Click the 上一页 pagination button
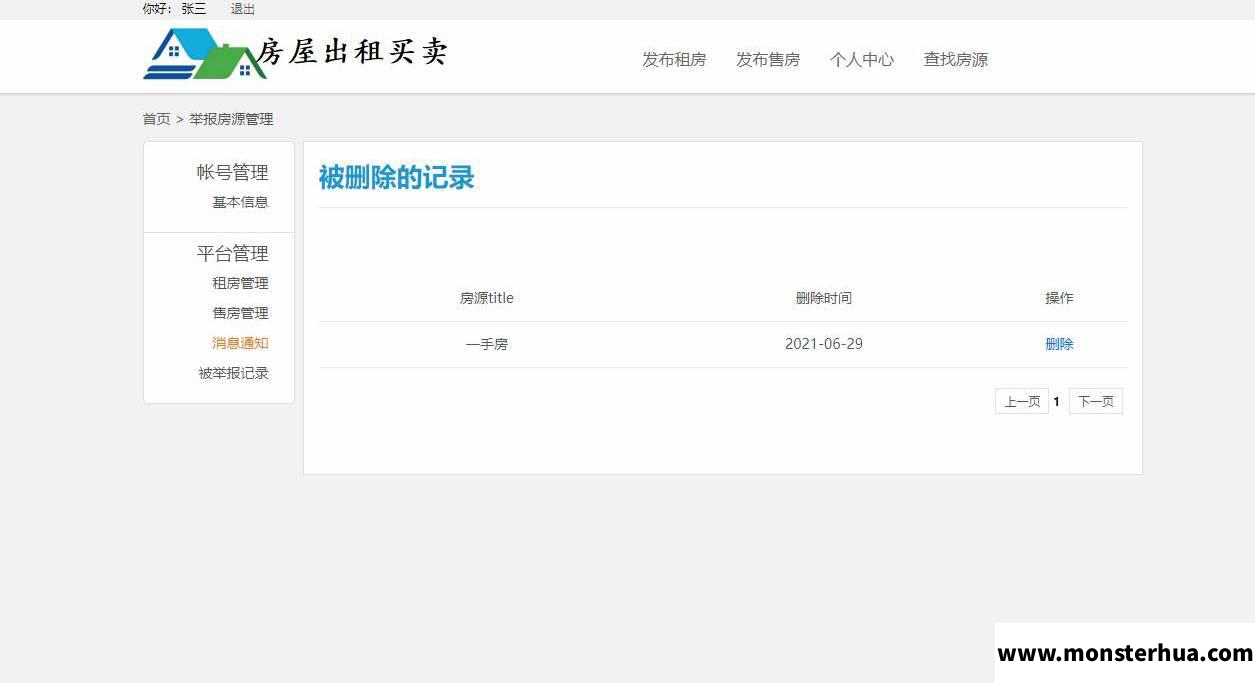The height and width of the screenshot is (683, 1255). click(x=1022, y=401)
